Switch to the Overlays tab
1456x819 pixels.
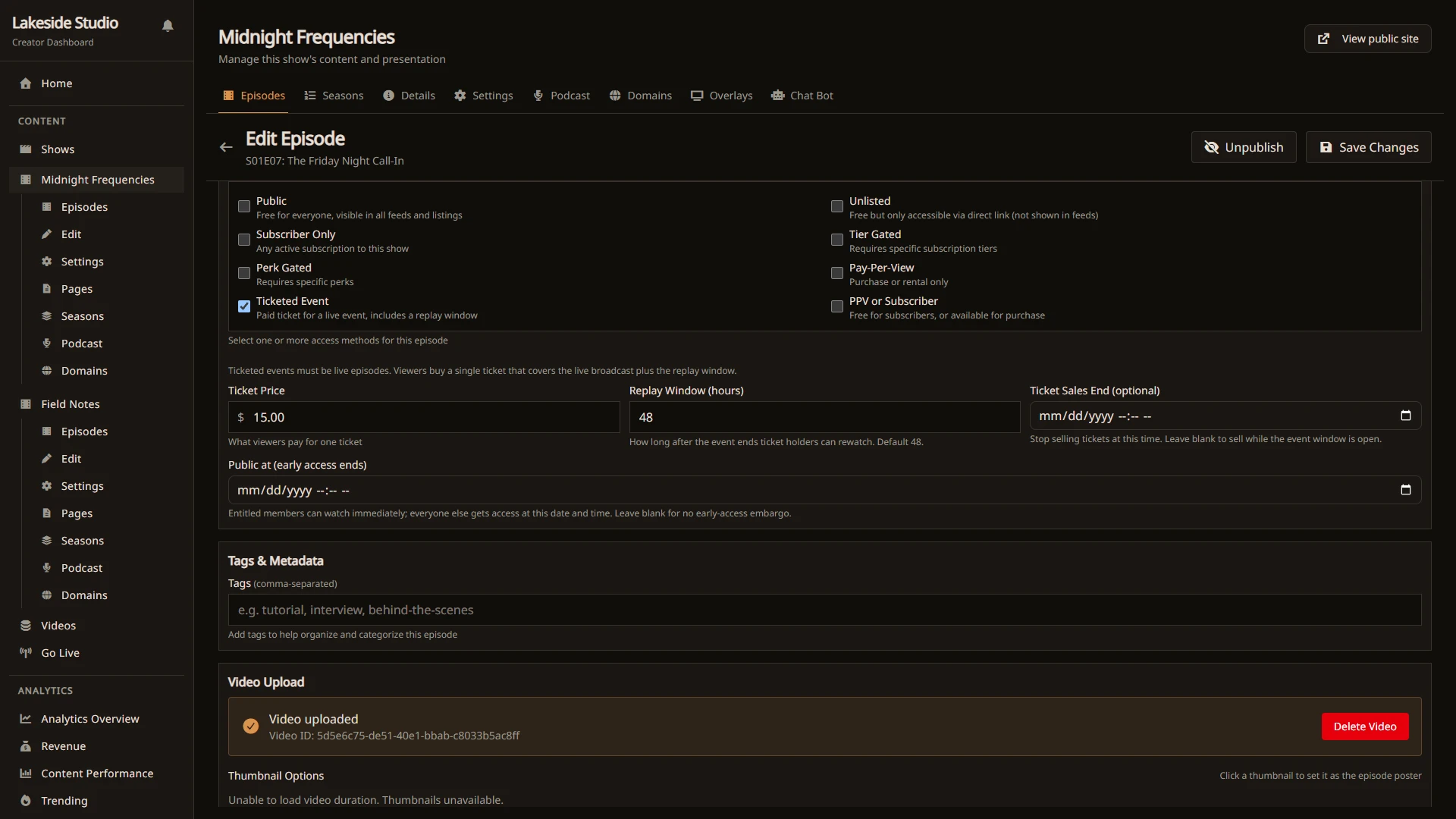point(721,96)
